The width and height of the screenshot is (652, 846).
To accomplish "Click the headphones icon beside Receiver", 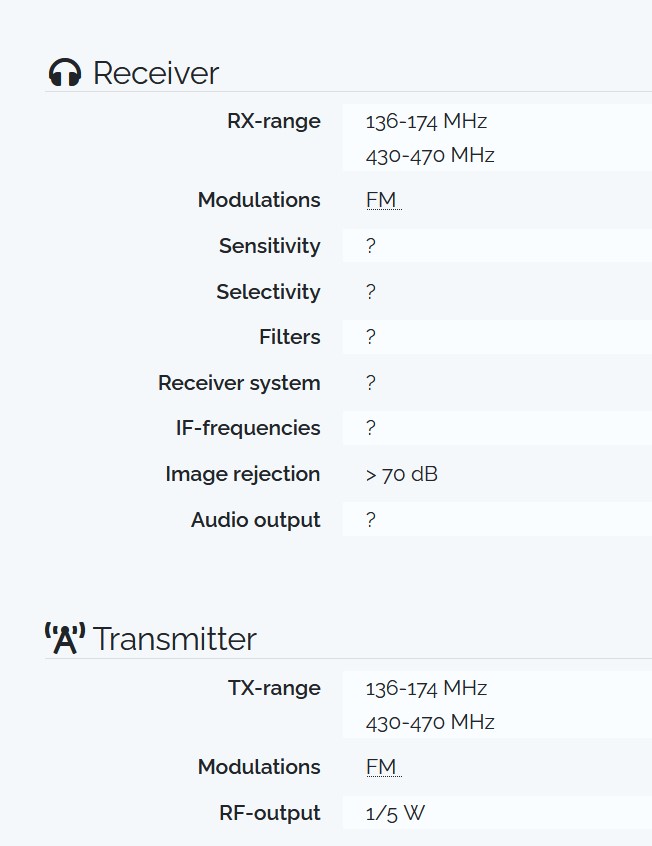I will coord(65,73).
